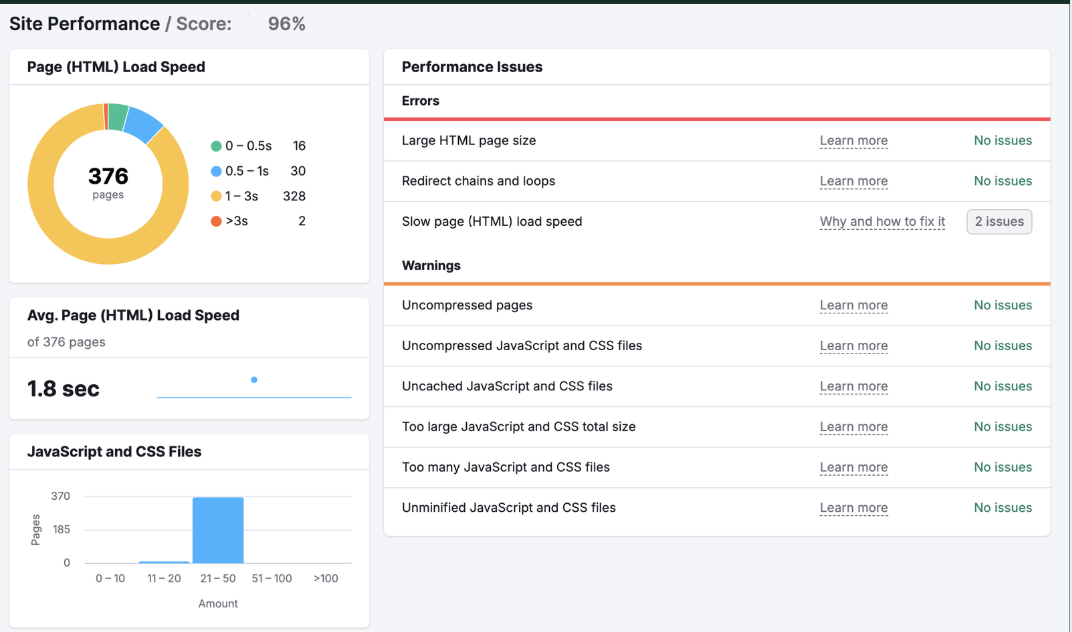Click the Redirect chains and loops row label
This screenshot has height=632, width=1072.
479,181
